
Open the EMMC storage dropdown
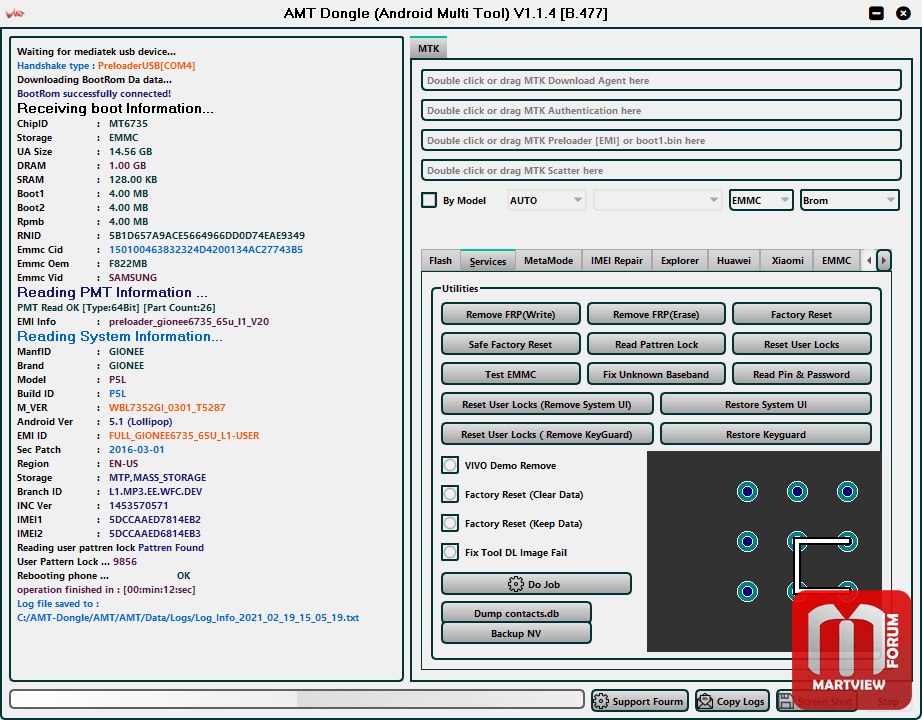[x=761, y=201]
